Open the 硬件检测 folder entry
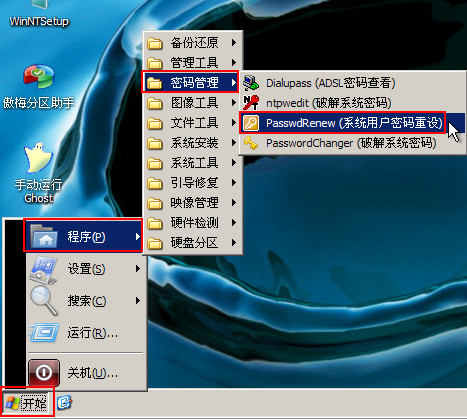The height and width of the screenshot is (419, 467). (192, 223)
